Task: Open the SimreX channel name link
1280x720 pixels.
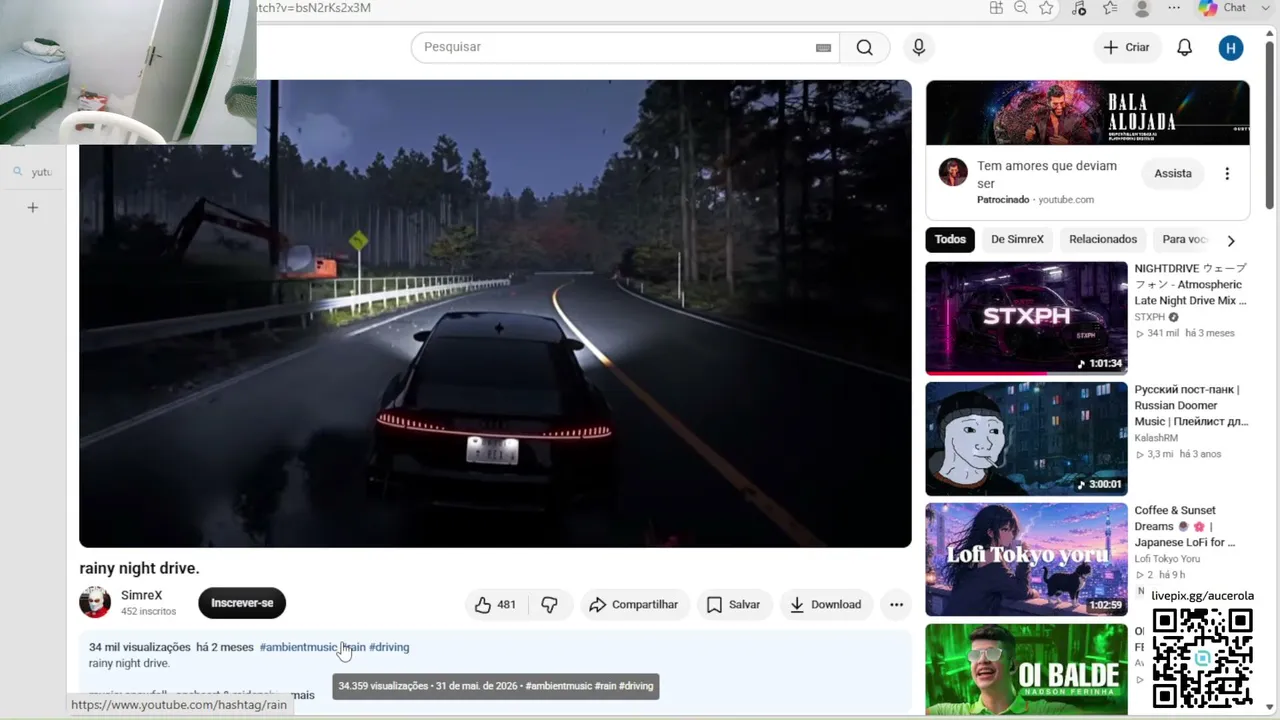Action: [x=141, y=595]
